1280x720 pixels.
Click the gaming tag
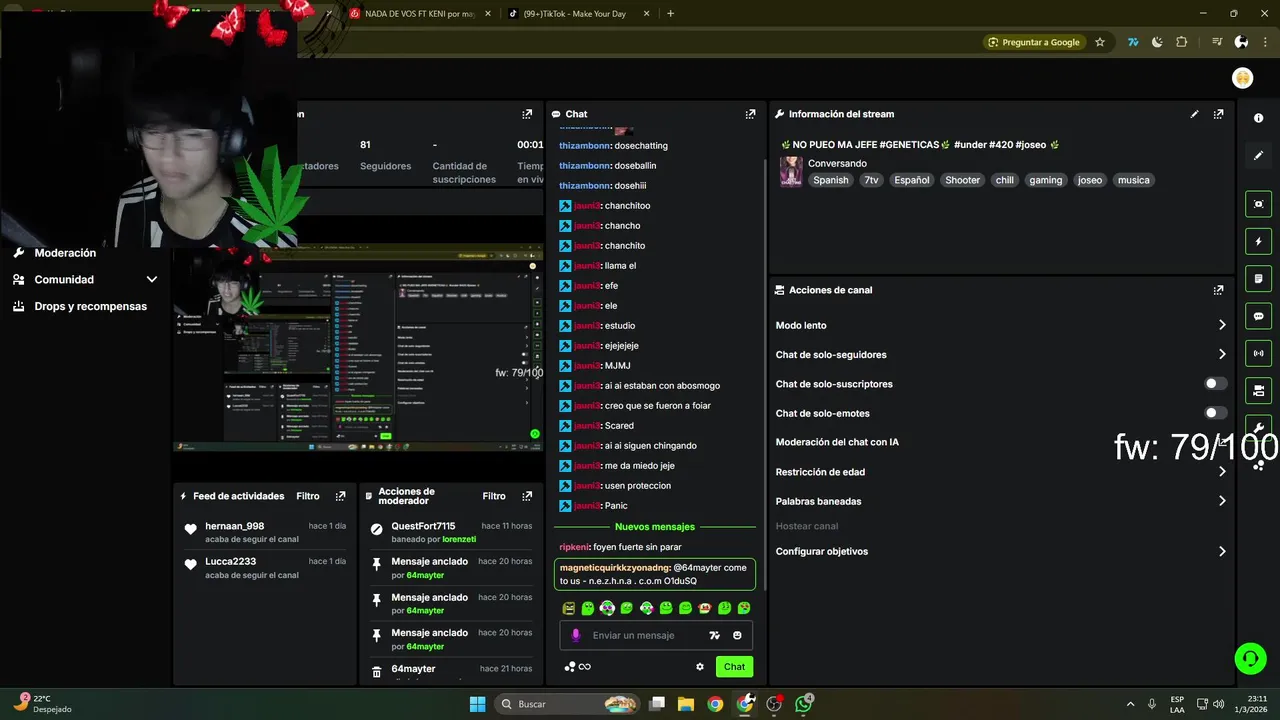click(1045, 180)
